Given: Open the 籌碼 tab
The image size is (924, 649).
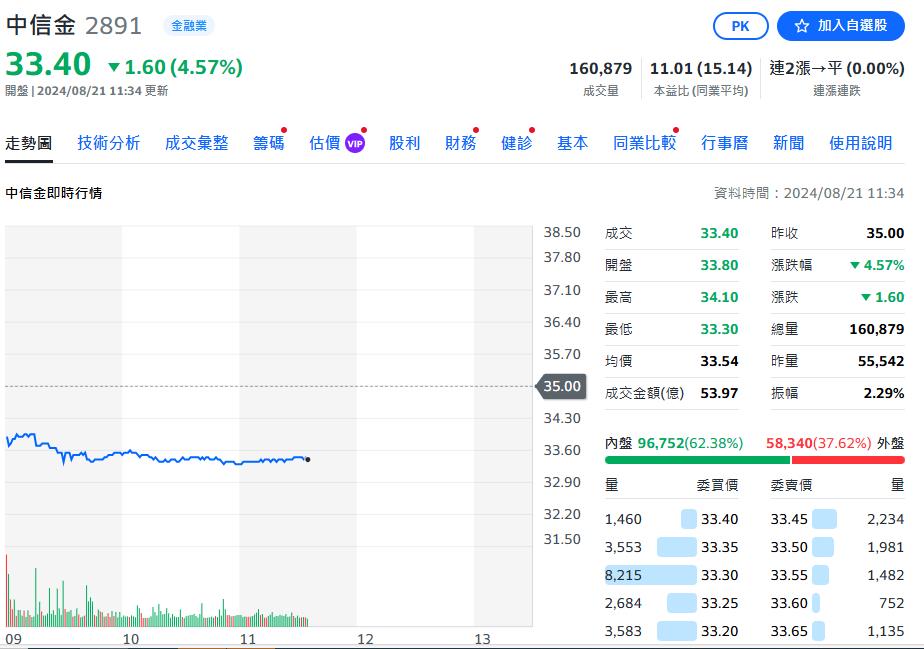Looking at the screenshot, I should pyautogui.click(x=269, y=143).
